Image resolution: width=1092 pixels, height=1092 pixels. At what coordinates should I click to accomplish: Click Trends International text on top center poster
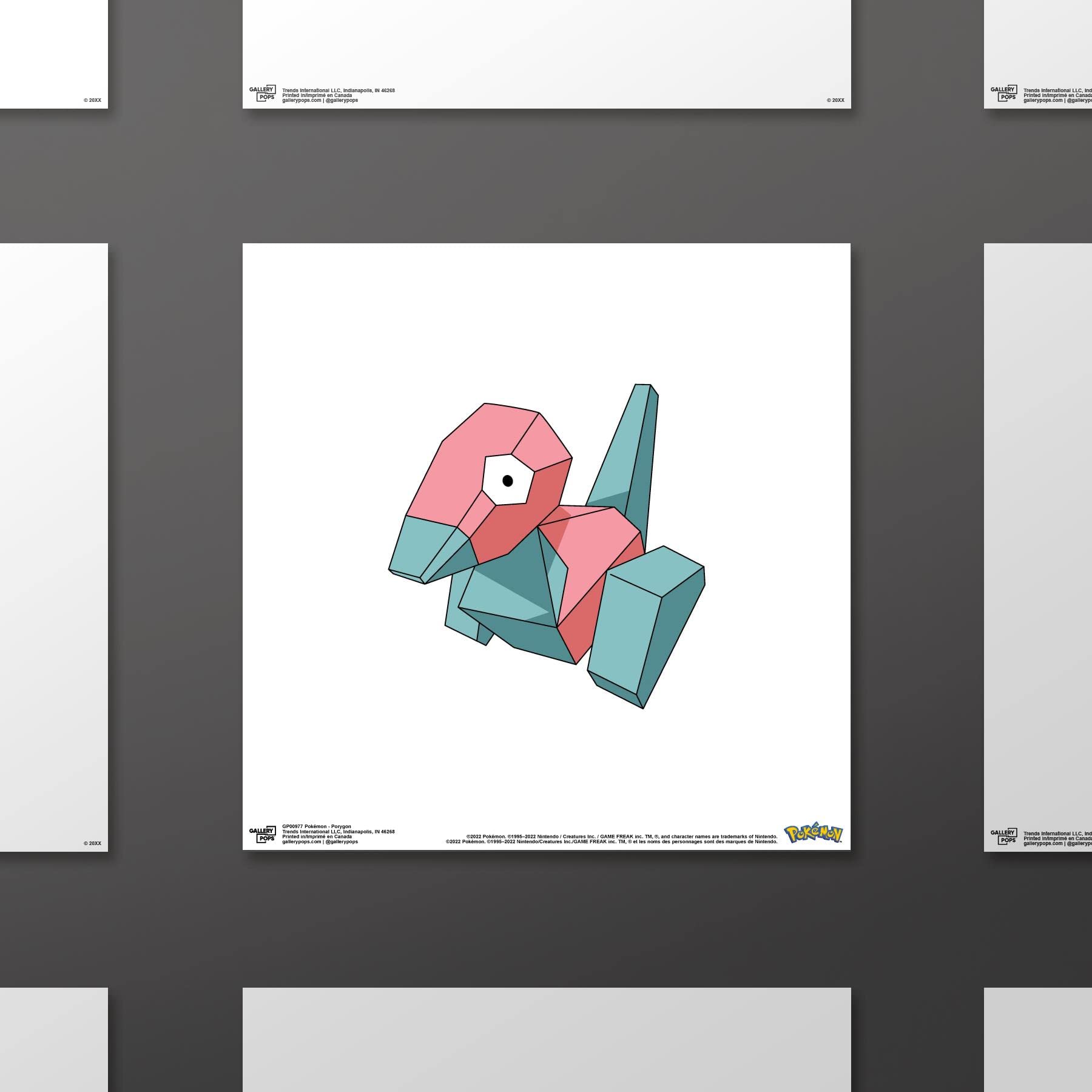[338, 90]
